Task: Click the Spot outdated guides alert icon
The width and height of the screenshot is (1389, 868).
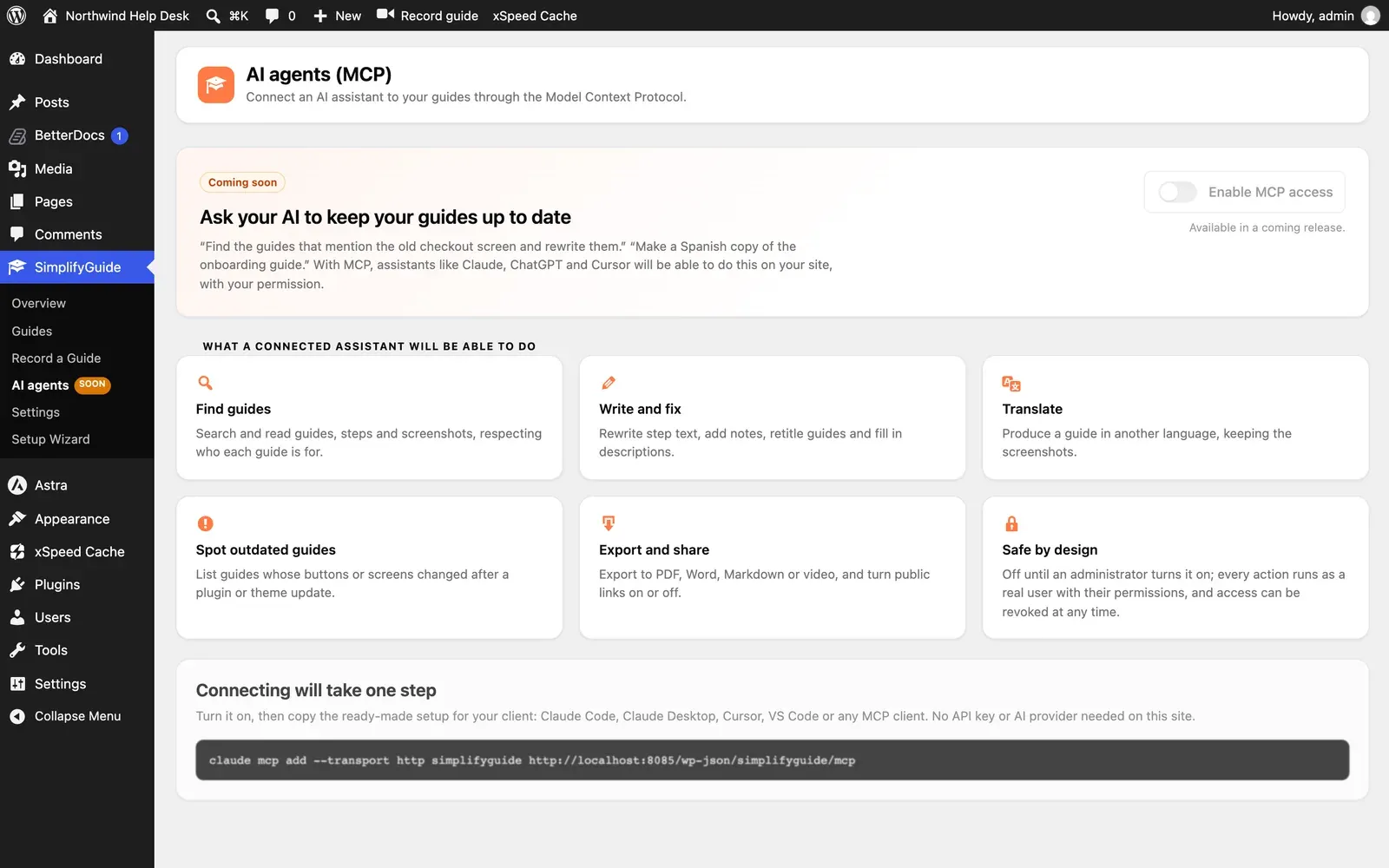Action: 205,523
